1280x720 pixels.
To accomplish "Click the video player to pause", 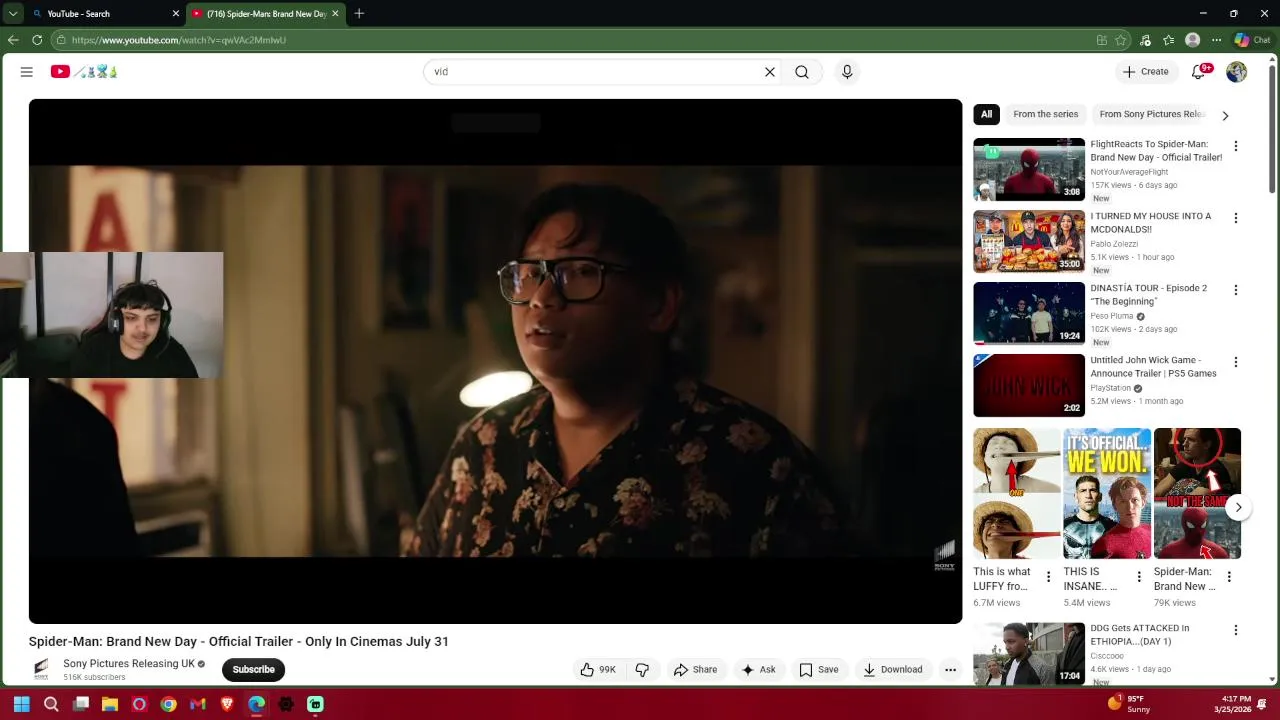I will coord(495,361).
